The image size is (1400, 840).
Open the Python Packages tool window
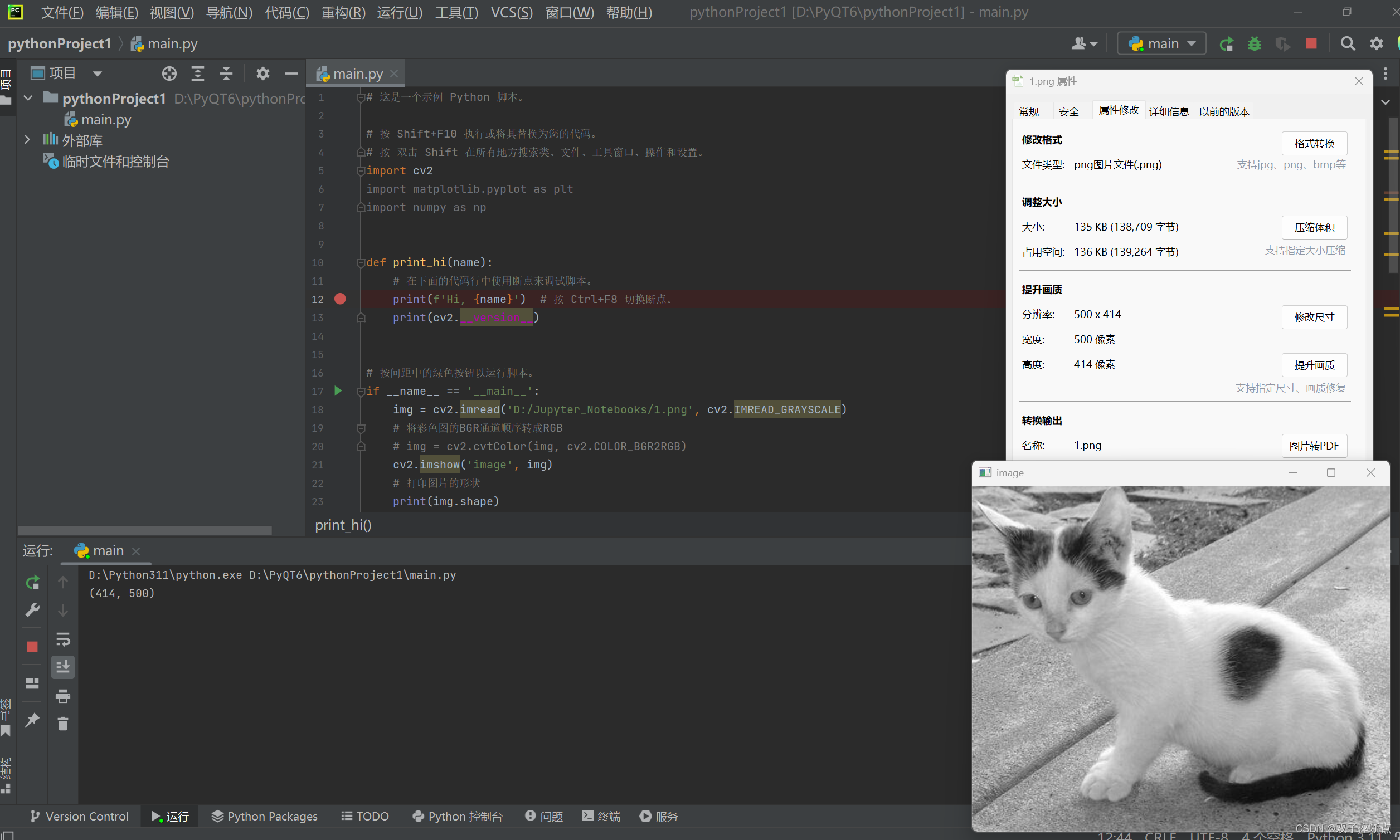click(x=264, y=816)
